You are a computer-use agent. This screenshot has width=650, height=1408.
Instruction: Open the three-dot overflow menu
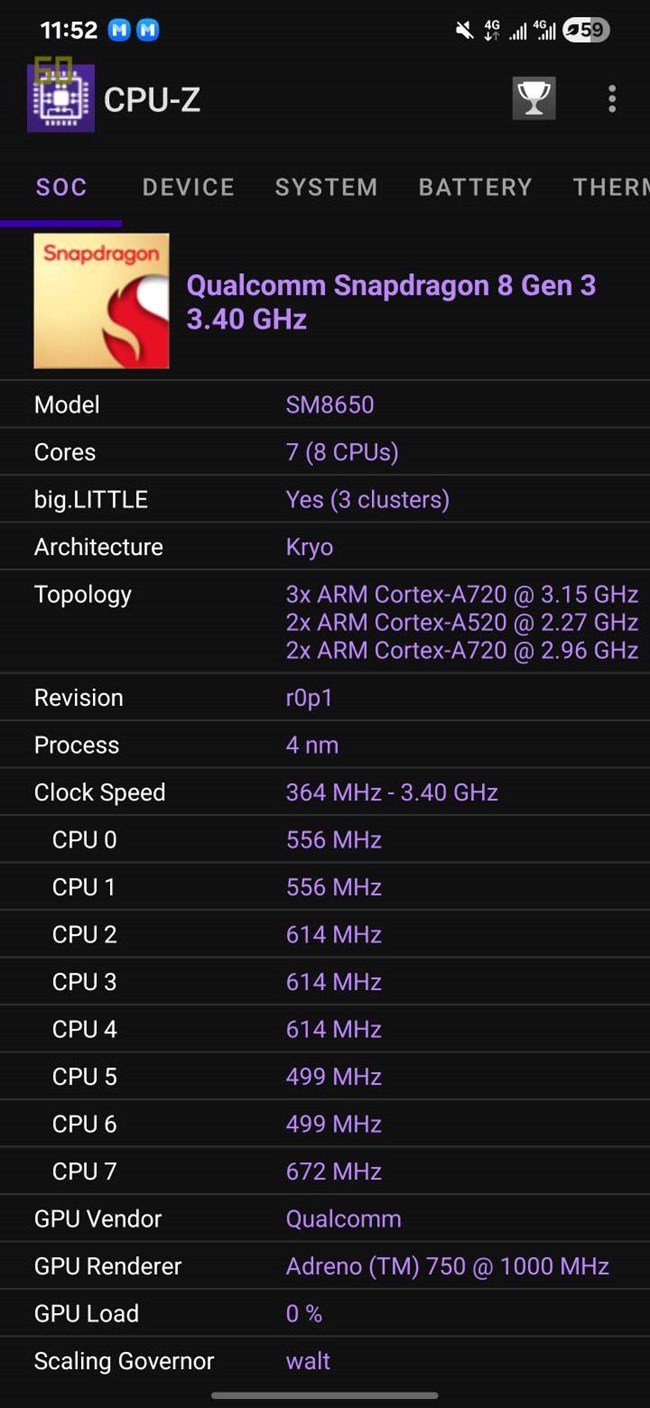click(x=612, y=99)
